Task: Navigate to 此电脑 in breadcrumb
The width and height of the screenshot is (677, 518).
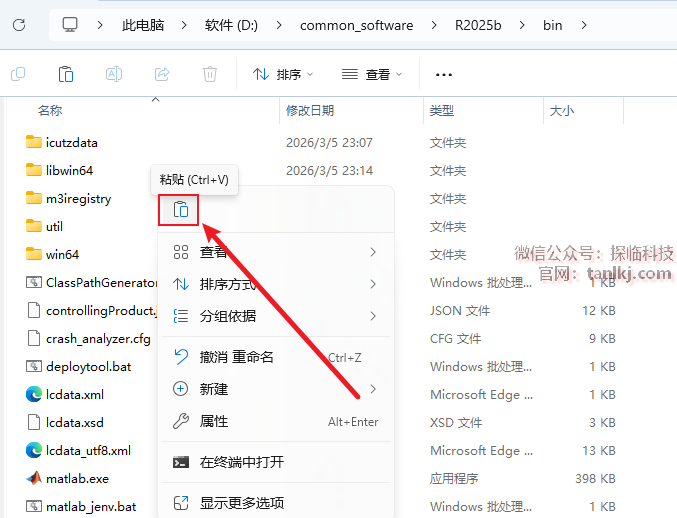Action: pos(142,25)
